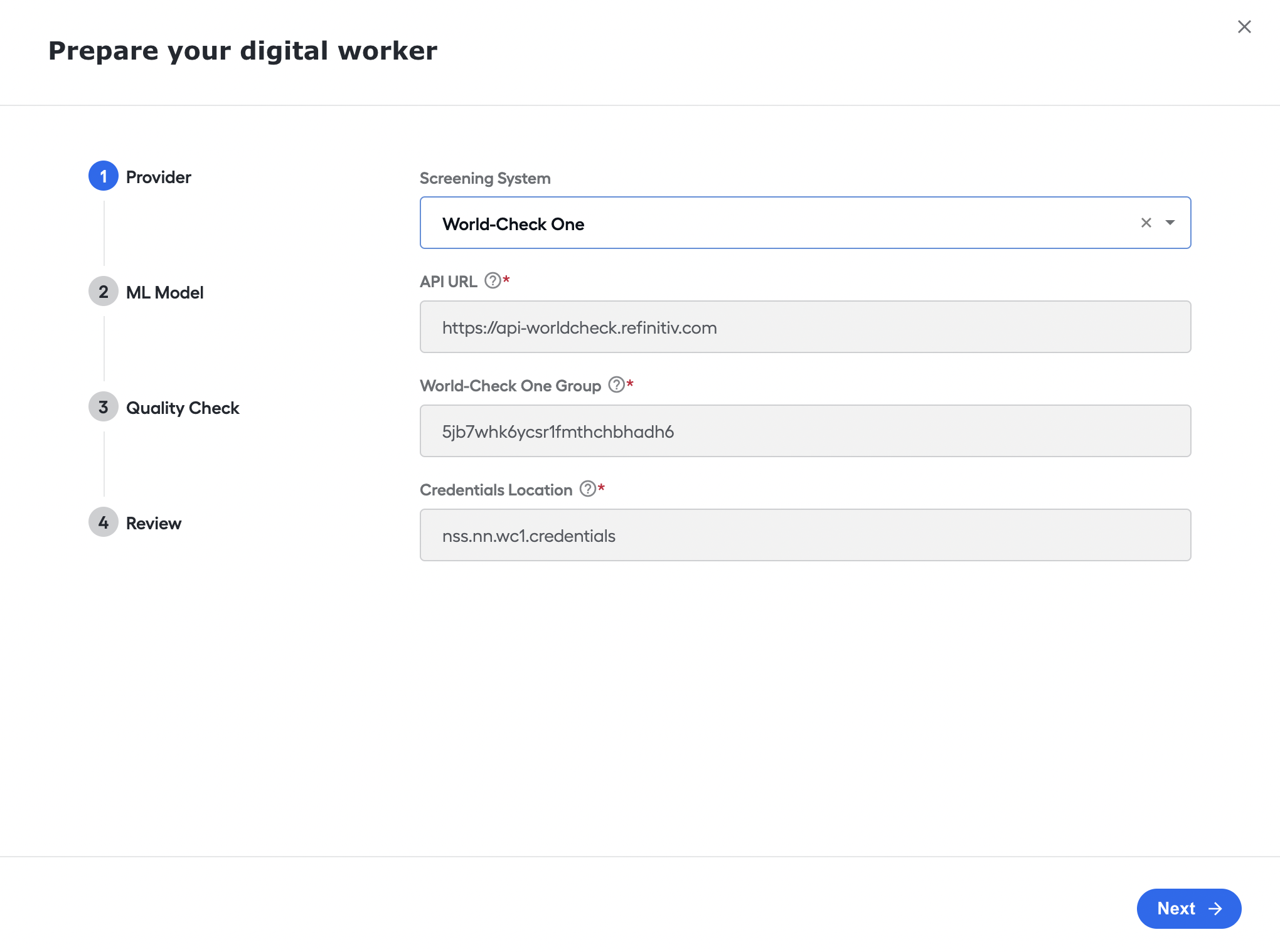Close the digital worker dialog
Screen dimensions: 1280x952
1244,27
